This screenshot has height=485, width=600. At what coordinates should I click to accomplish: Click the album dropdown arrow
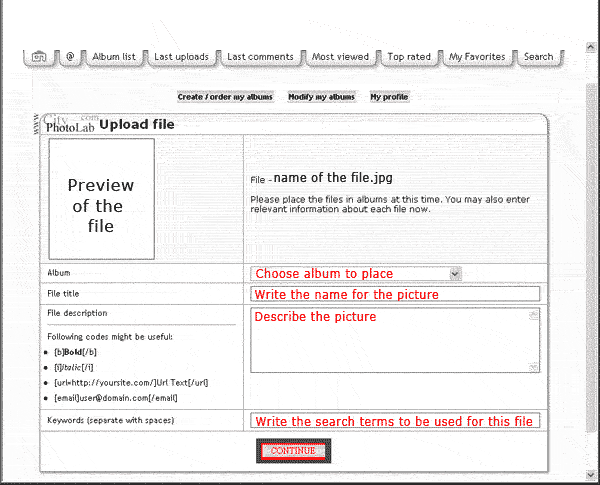point(455,273)
